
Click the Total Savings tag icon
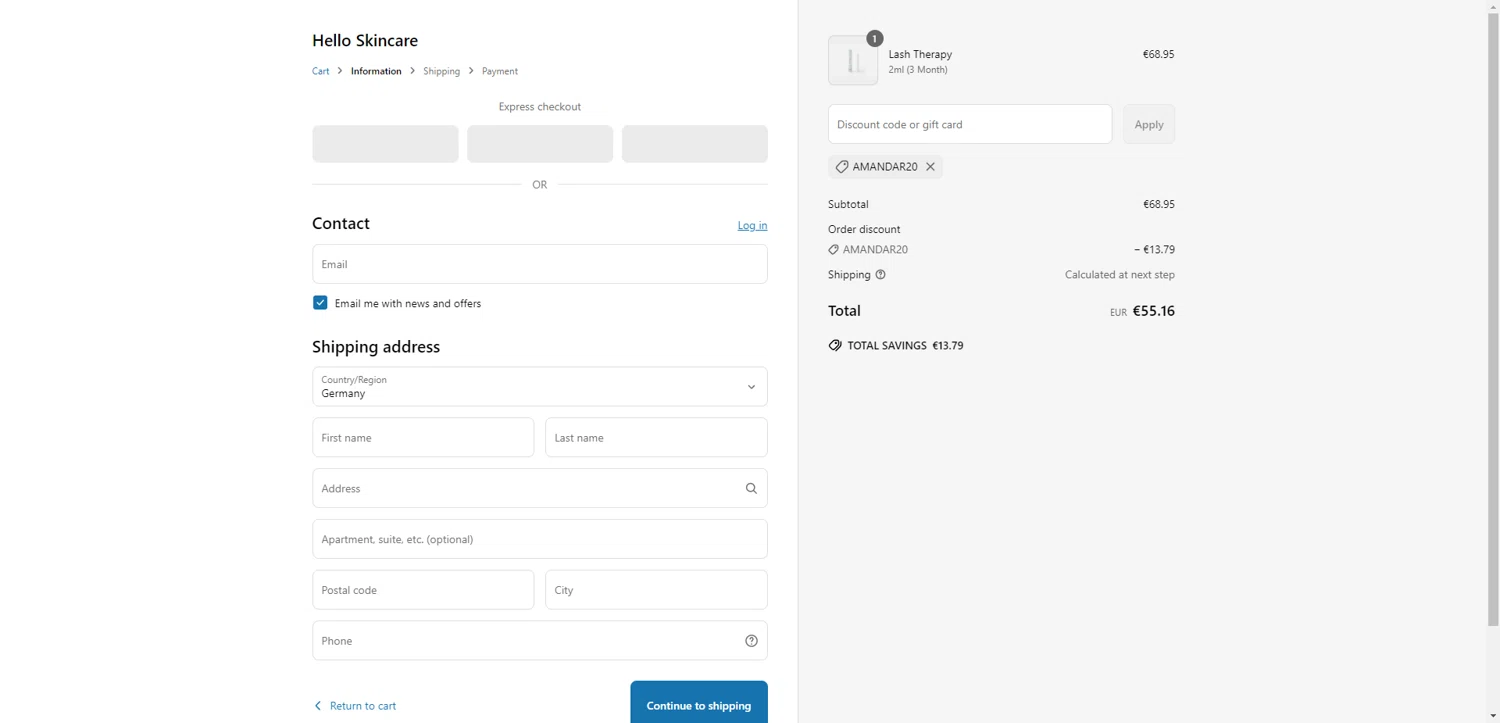tap(835, 346)
